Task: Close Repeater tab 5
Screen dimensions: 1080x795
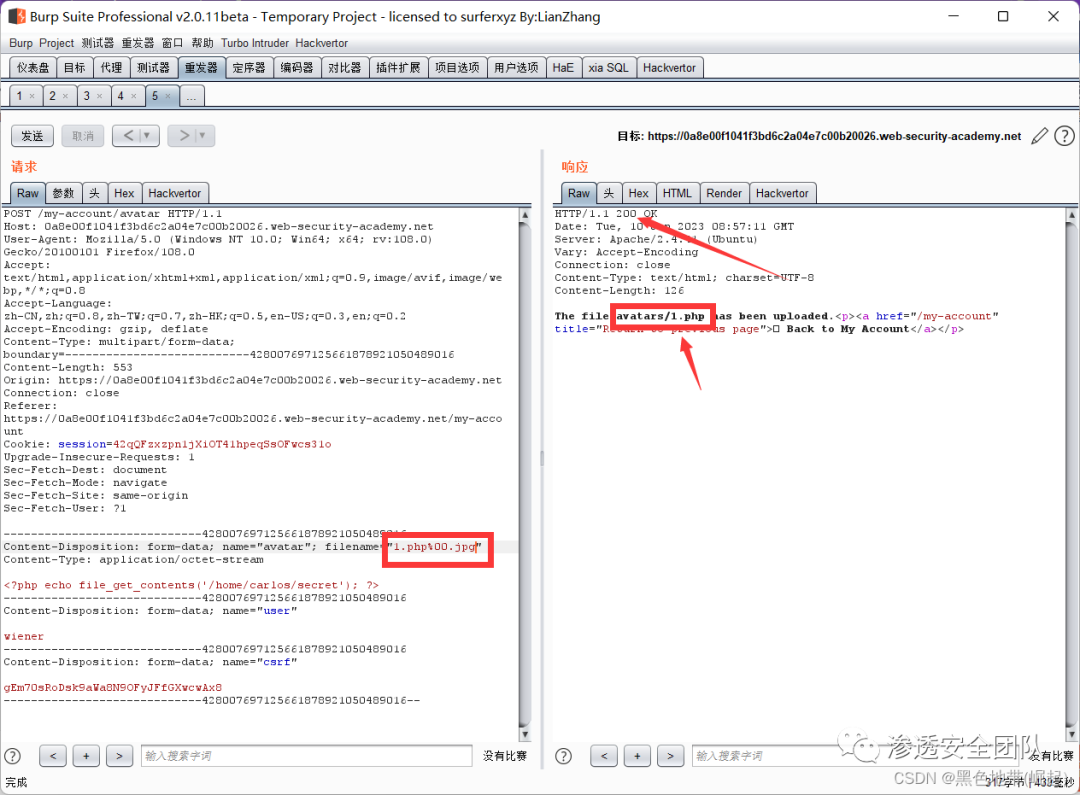Action: pos(167,96)
